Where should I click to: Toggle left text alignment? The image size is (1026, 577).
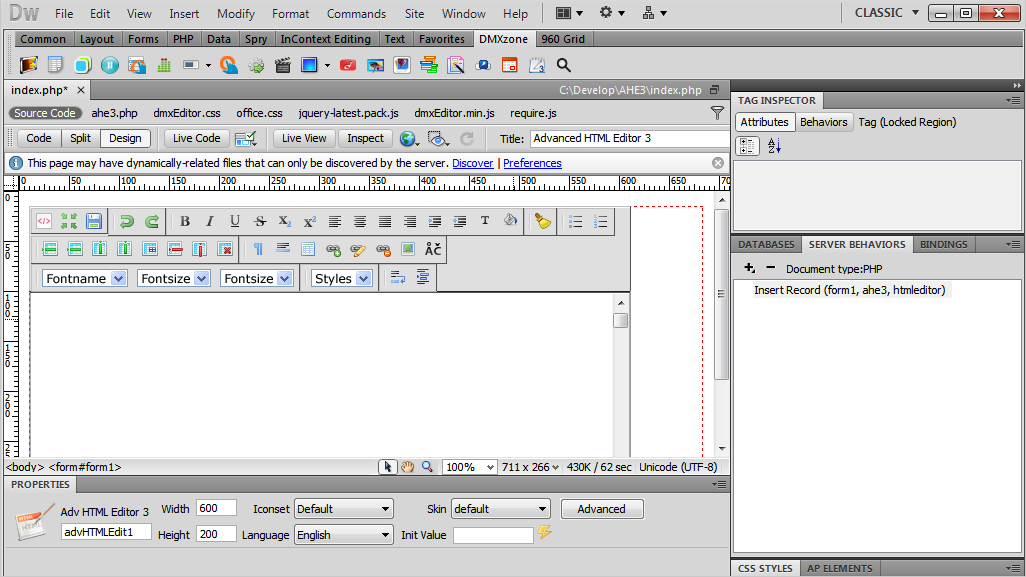tap(335, 222)
